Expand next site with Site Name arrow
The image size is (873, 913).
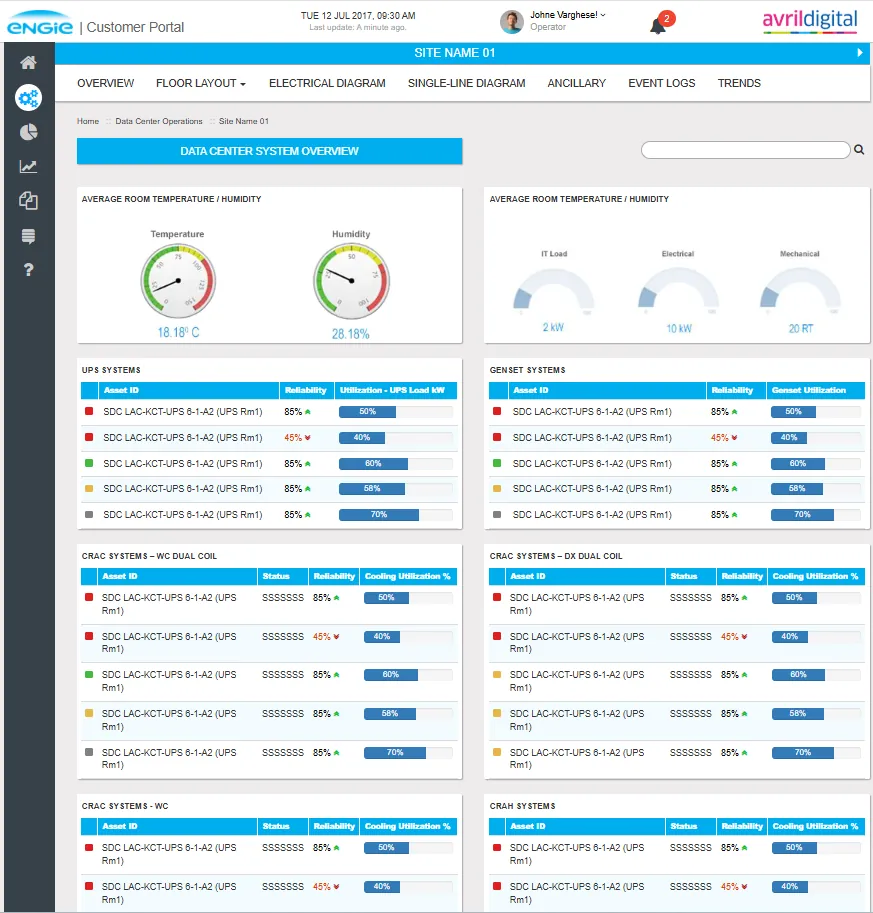pyautogui.click(x=860, y=52)
